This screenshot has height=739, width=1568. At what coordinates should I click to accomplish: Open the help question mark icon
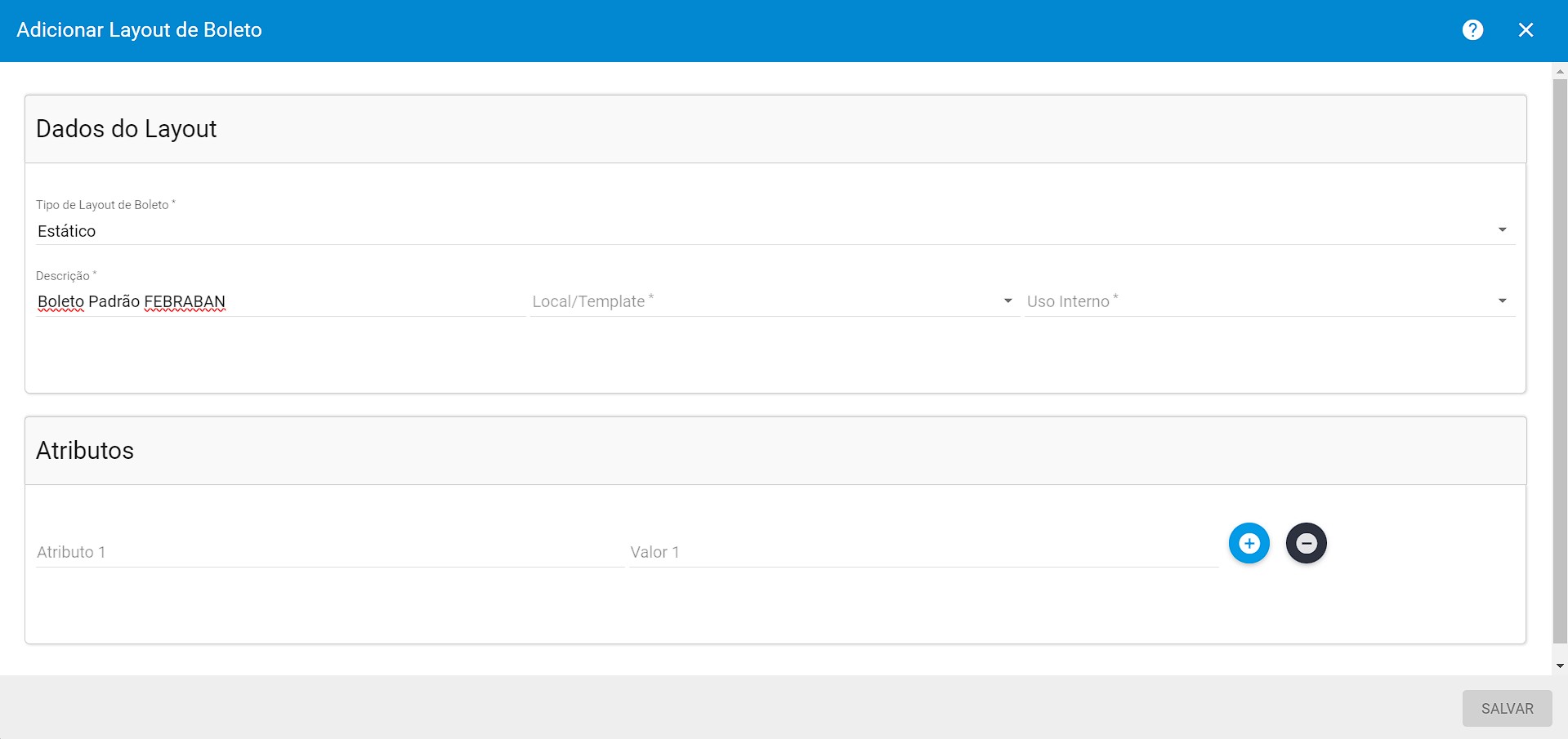tap(1472, 30)
